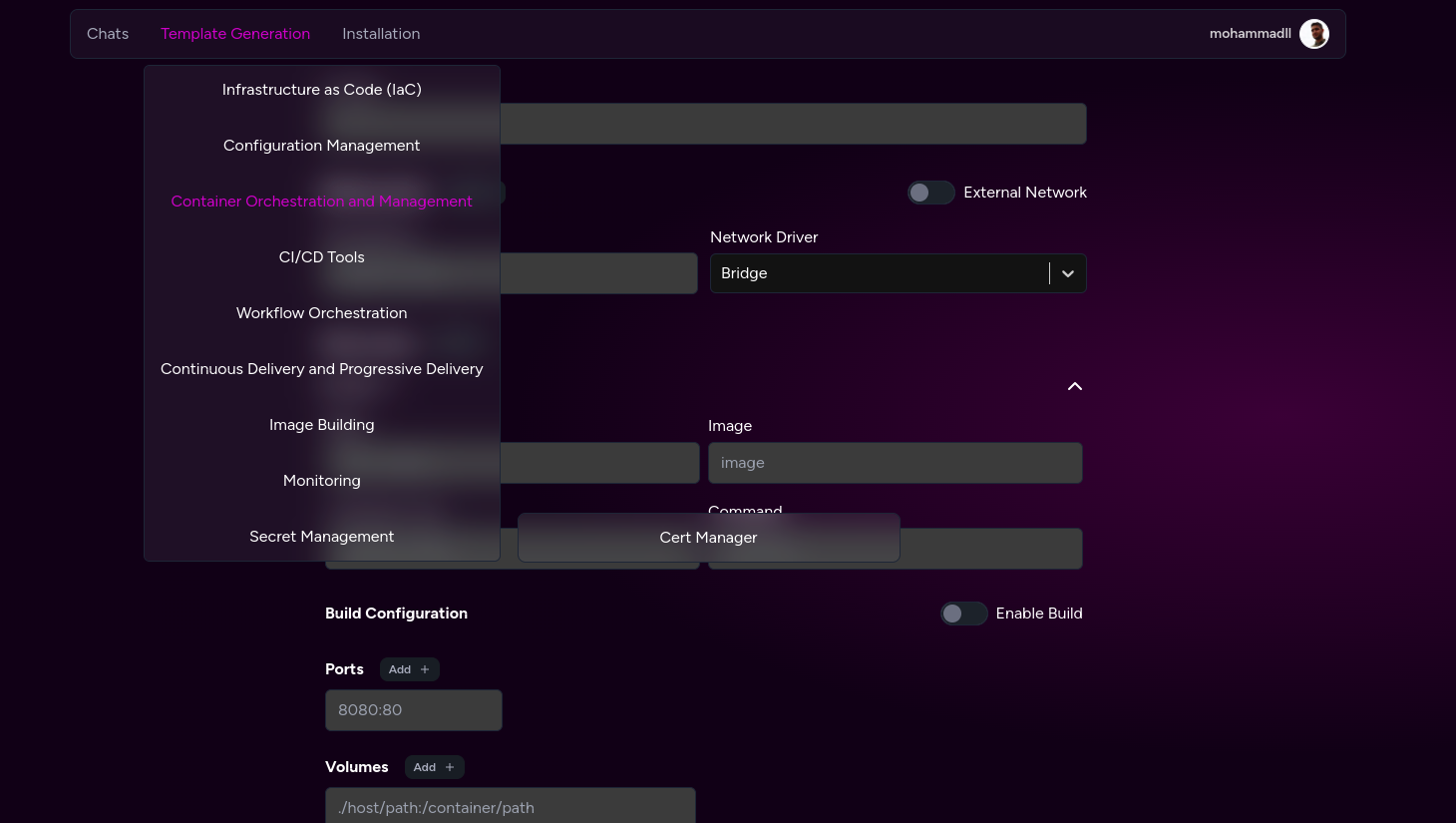Click the Image input field

895,463
